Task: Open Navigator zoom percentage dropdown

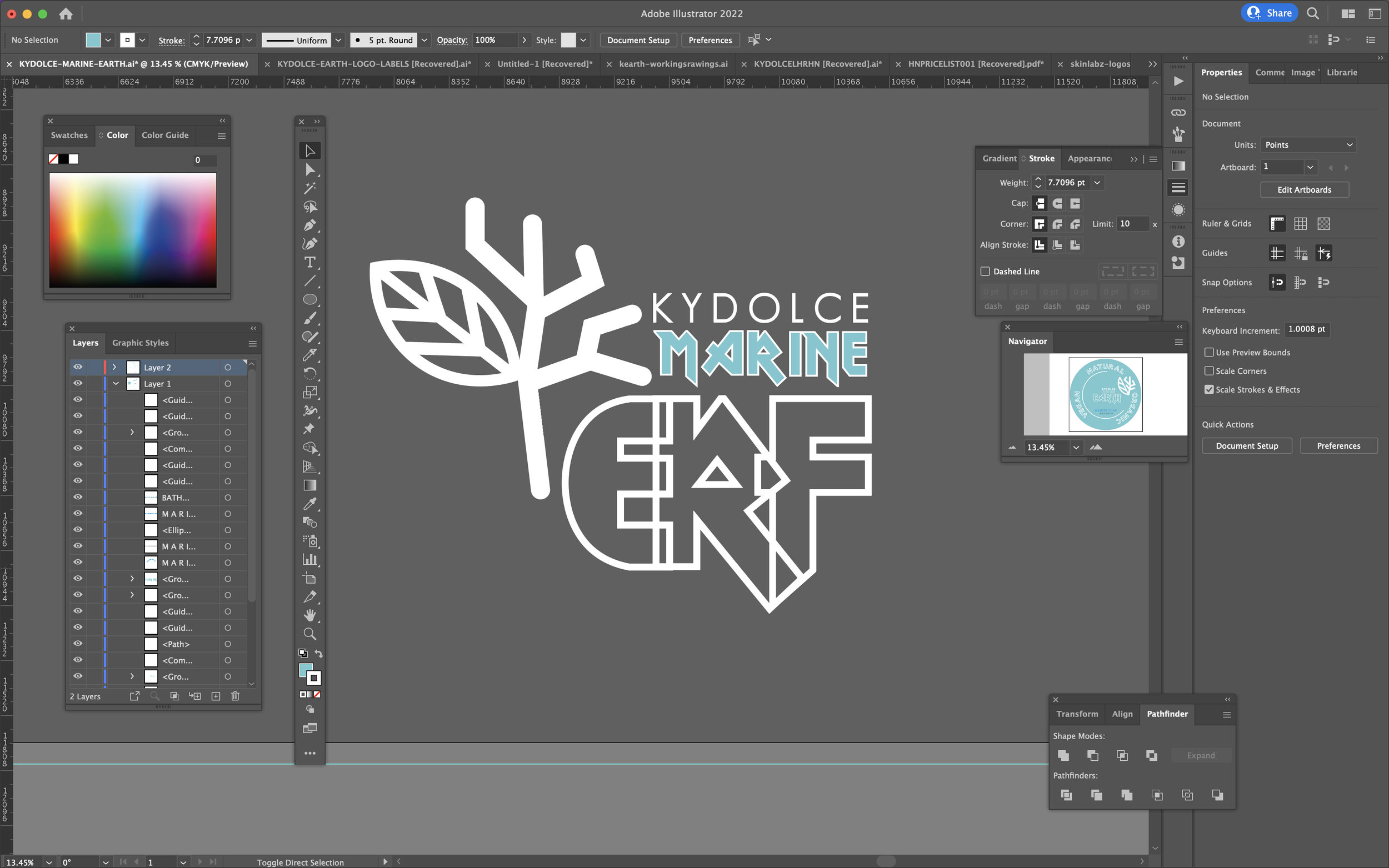Action: 1076,447
